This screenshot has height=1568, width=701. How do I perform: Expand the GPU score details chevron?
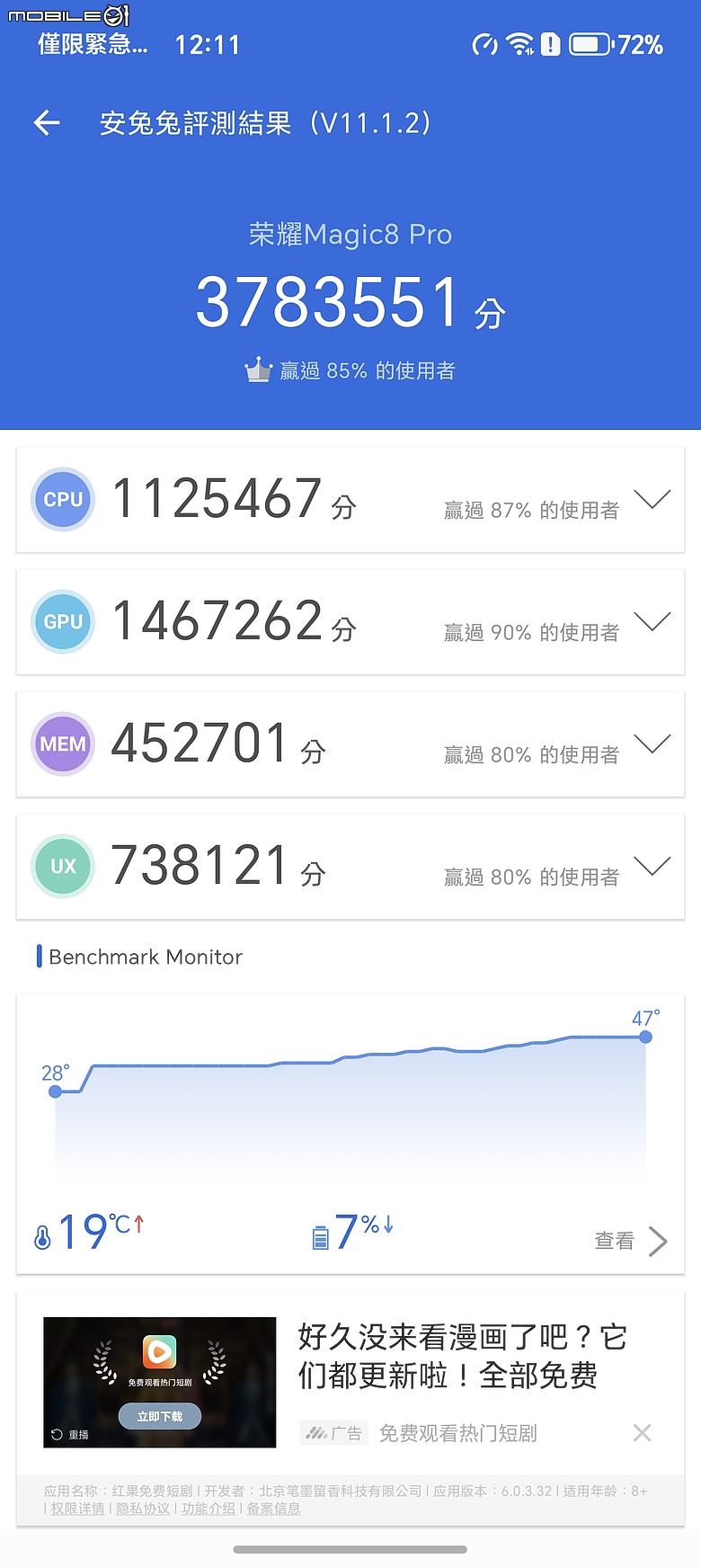click(x=652, y=621)
